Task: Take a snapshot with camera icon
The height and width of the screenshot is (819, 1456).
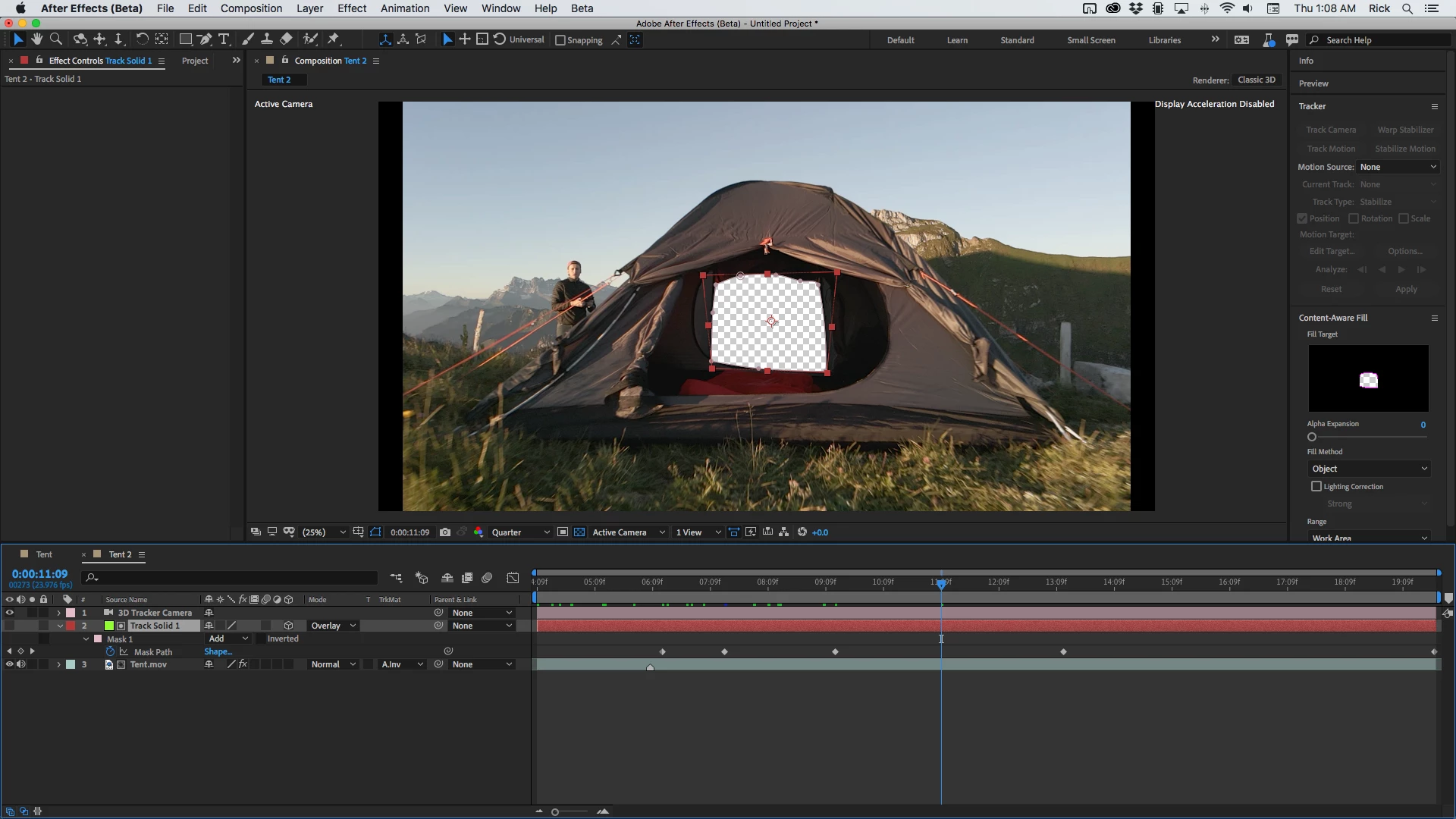Action: pyautogui.click(x=445, y=532)
